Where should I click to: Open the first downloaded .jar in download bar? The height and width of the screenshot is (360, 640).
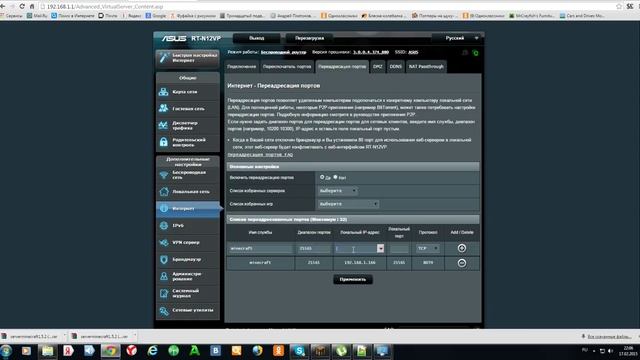33,336
